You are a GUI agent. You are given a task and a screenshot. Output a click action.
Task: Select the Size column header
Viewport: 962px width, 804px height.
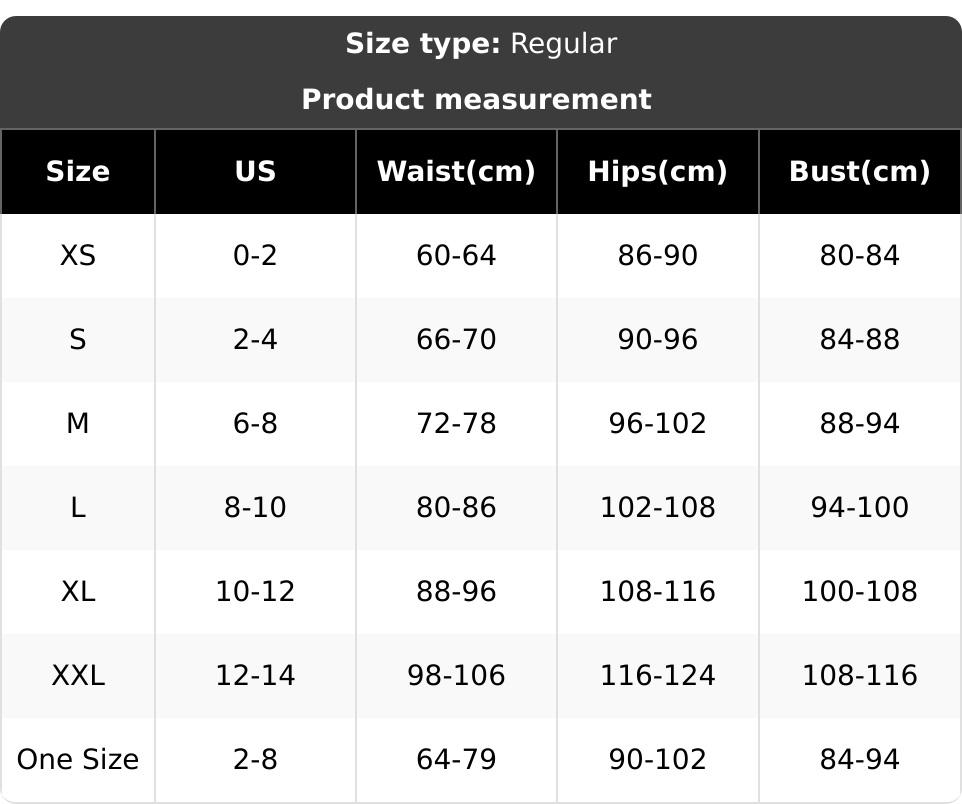[x=78, y=172]
